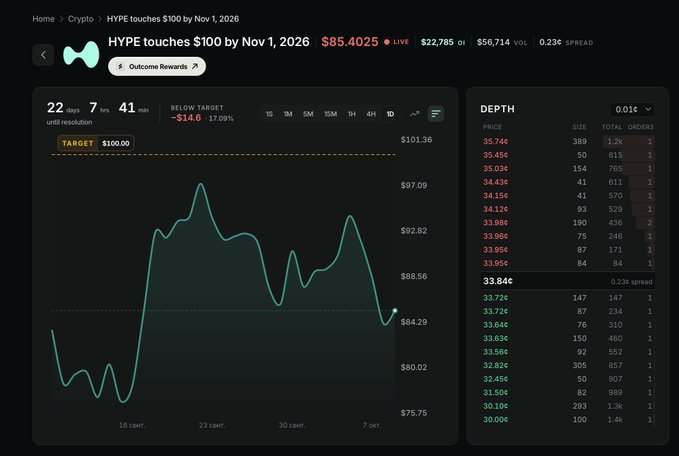The height and width of the screenshot is (456, 679).
Task: Select ask price 35.45¢
Action: [496, 155]
